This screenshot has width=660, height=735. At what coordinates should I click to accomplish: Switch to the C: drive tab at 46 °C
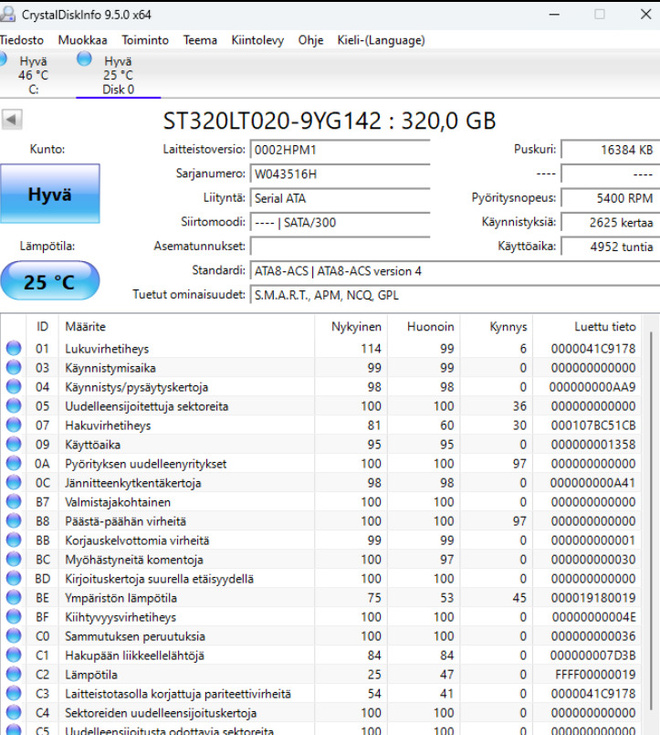tap(28, 75)
